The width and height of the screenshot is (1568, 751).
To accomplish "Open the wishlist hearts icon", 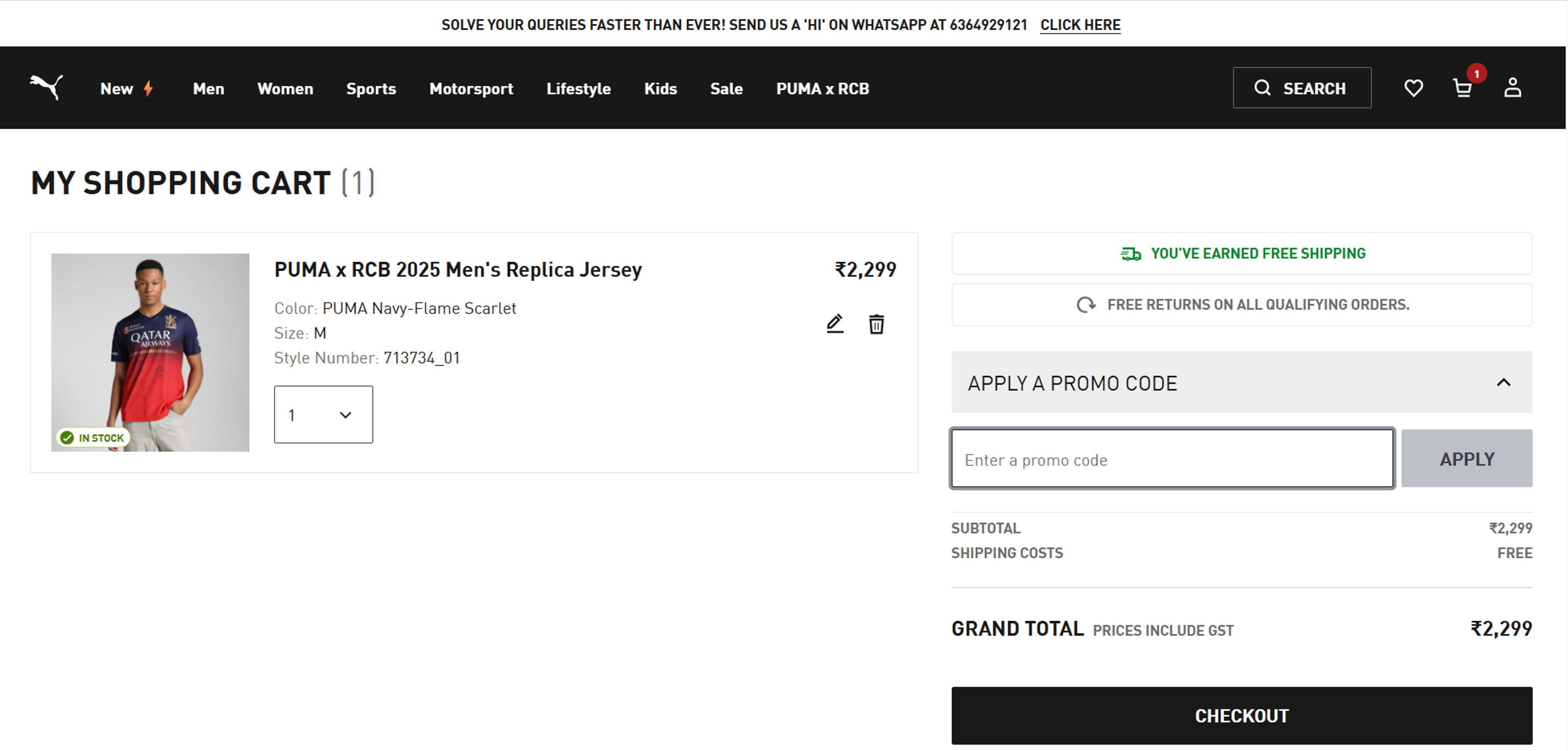I will pos(1413,88).
